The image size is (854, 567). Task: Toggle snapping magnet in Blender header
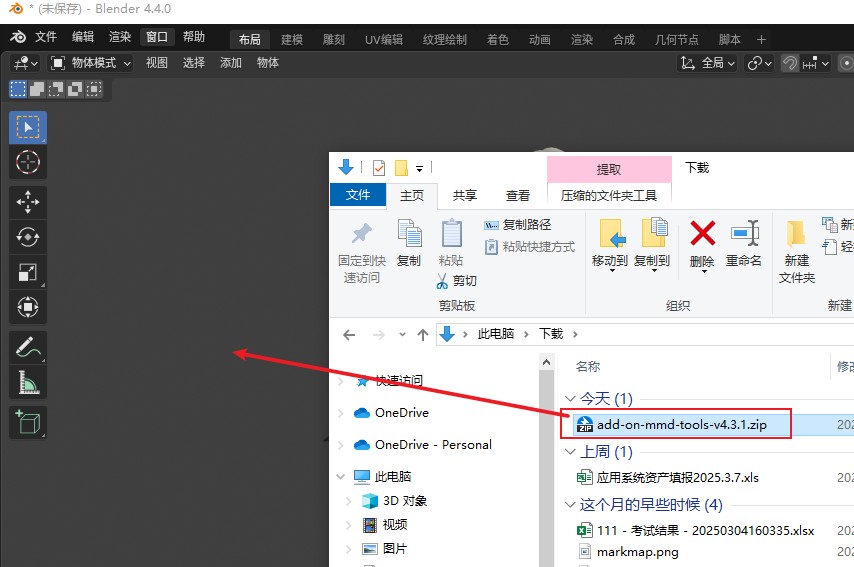(x=790, y=63)
